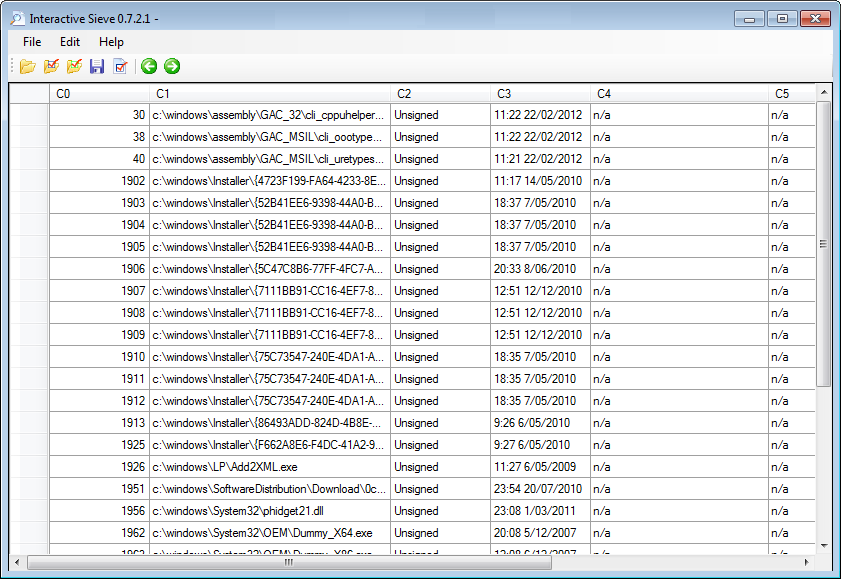Screen dimensions: 841x579
Task: Click the green back arrow icon
Action: [x=149, y=67]
